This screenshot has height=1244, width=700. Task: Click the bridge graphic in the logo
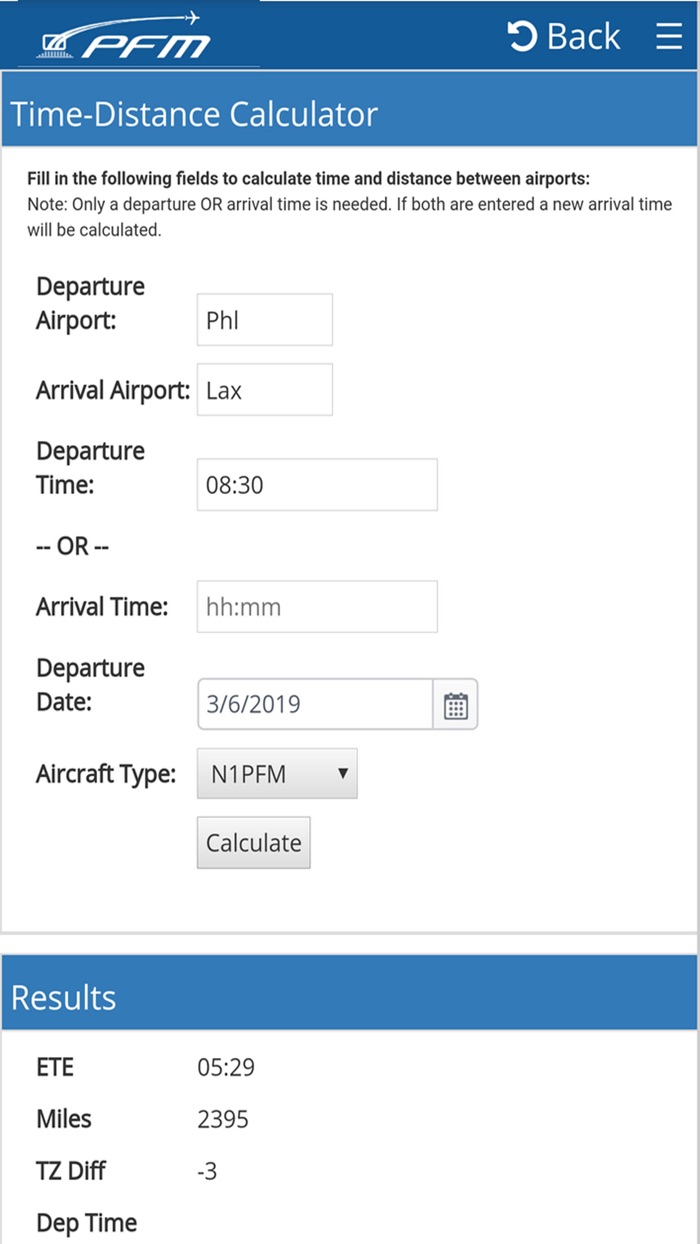[55, 42]
